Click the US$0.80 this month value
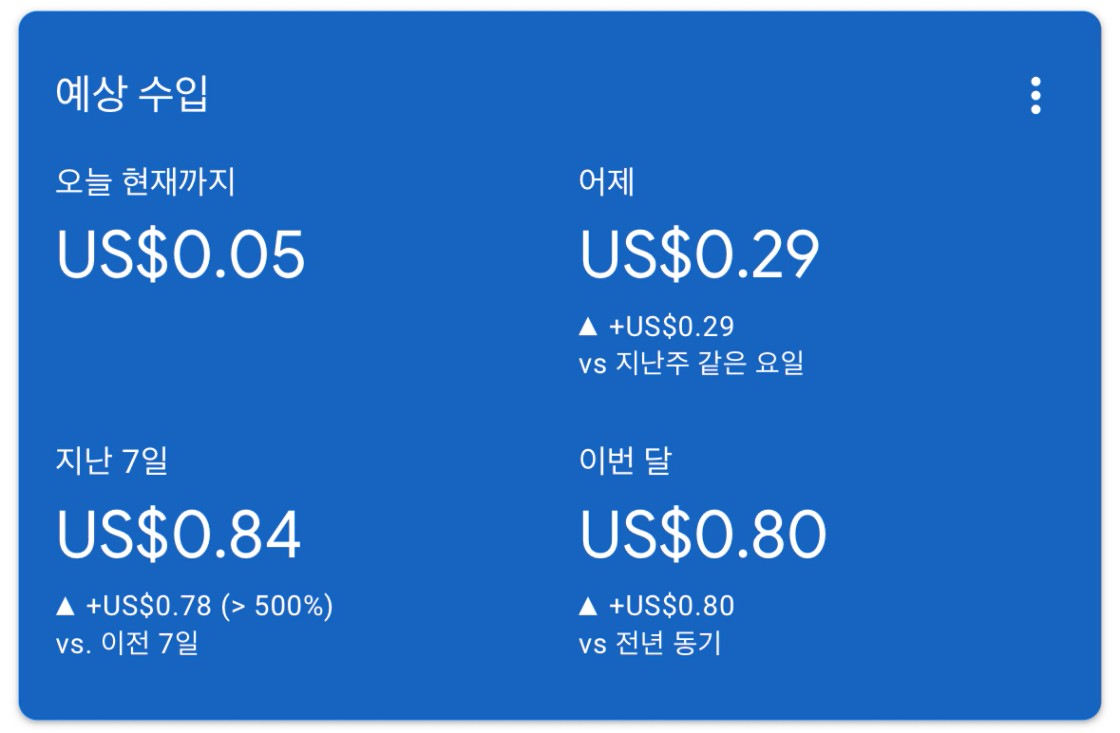This screenshot has width=1120, height=733. tap(703, 535)
